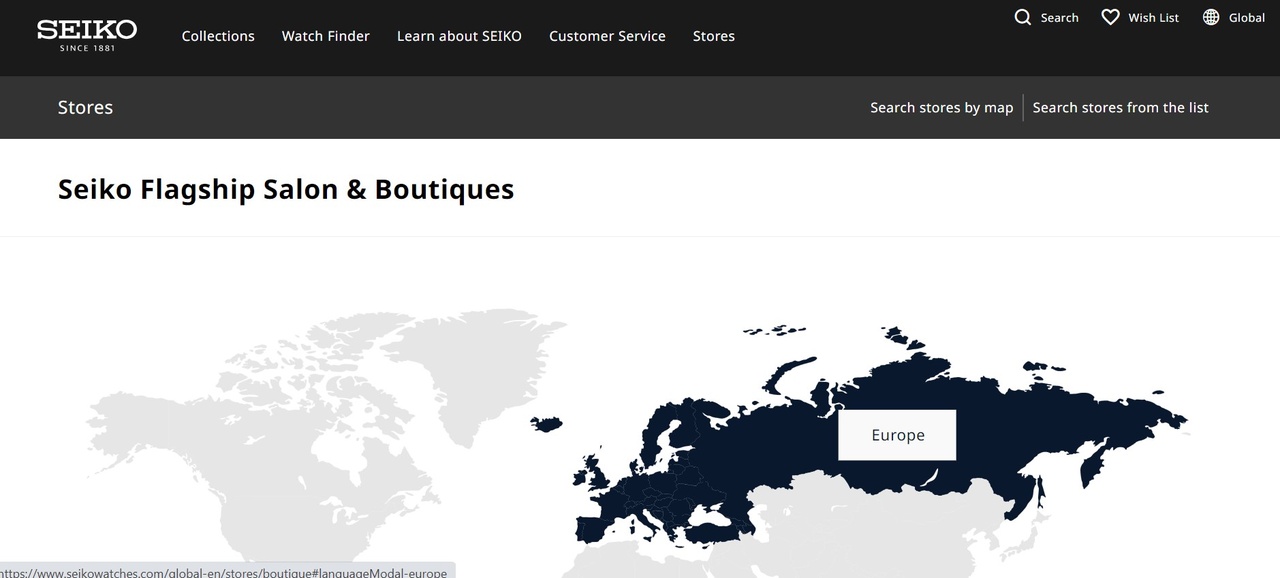Click the globe region icon
The height and width of the screenshot is (578, 1280).
pos(1211,17)
